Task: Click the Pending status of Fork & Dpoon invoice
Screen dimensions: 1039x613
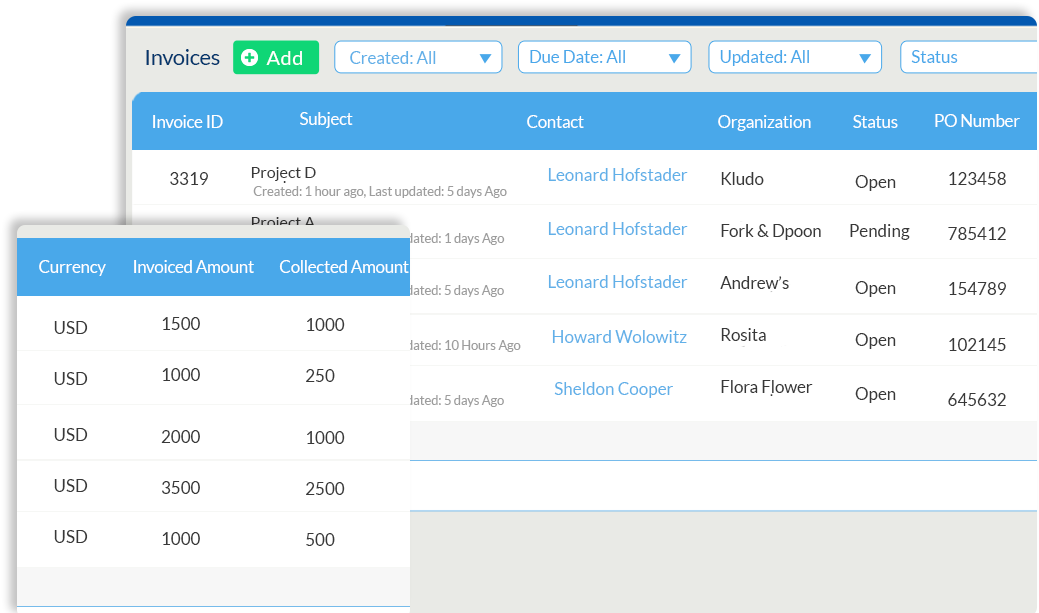Action: 878,231
